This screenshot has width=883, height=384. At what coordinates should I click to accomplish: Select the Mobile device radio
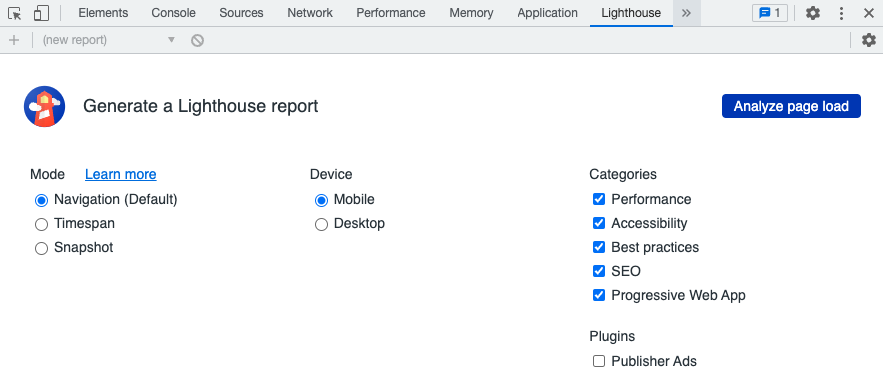[x=321, y=200]
